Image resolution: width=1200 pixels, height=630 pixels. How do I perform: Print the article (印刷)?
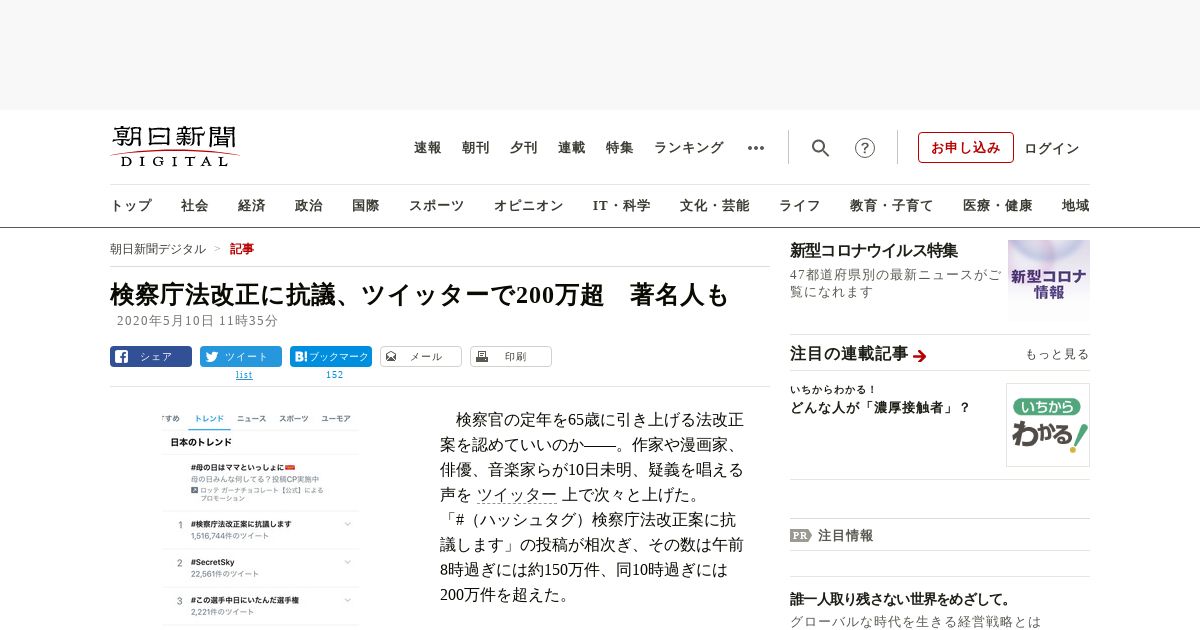click(x=511, y=356)
